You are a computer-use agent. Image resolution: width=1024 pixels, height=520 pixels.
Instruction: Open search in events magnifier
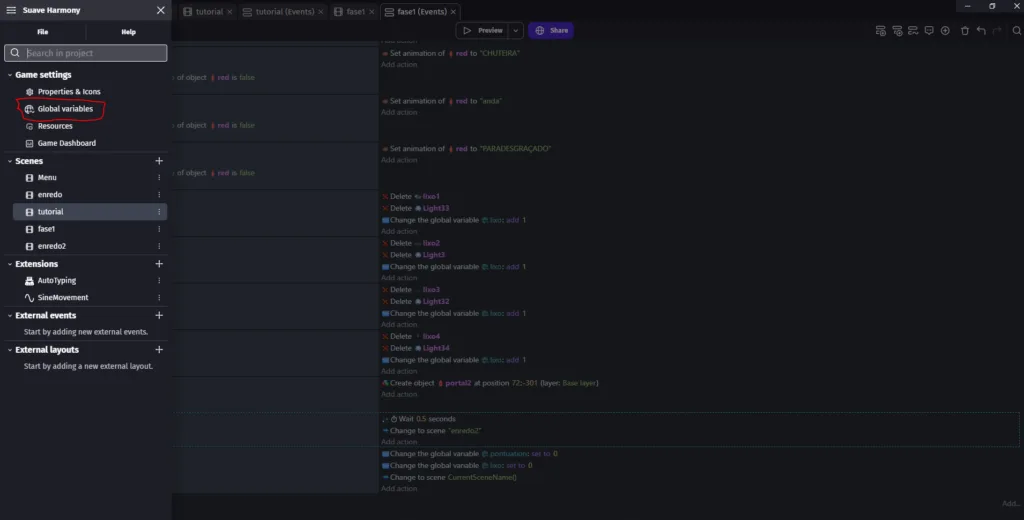(1016, 31)
